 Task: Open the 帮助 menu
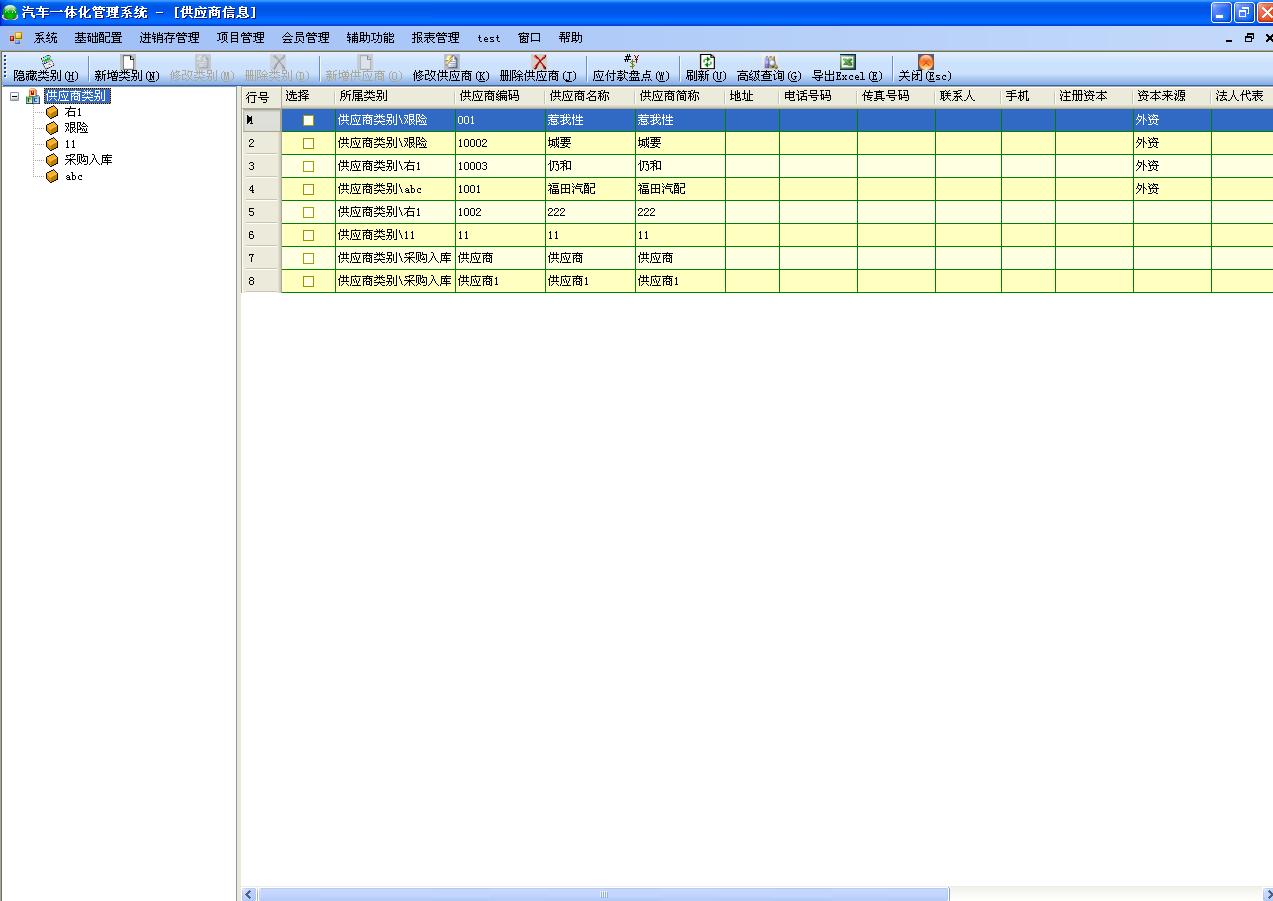pos(570,38)
